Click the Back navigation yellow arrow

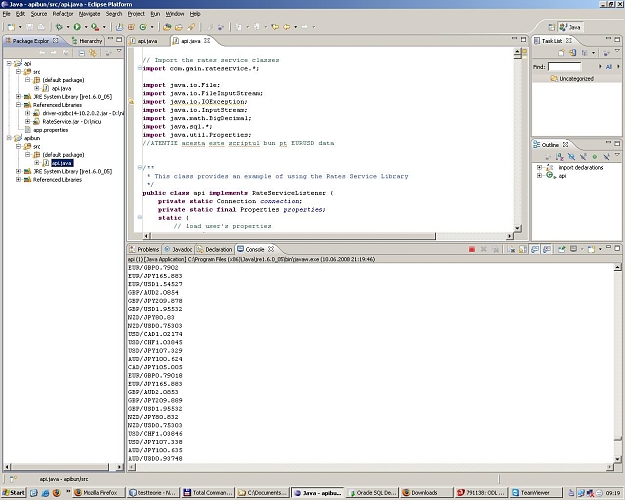[x=287, y=27]
